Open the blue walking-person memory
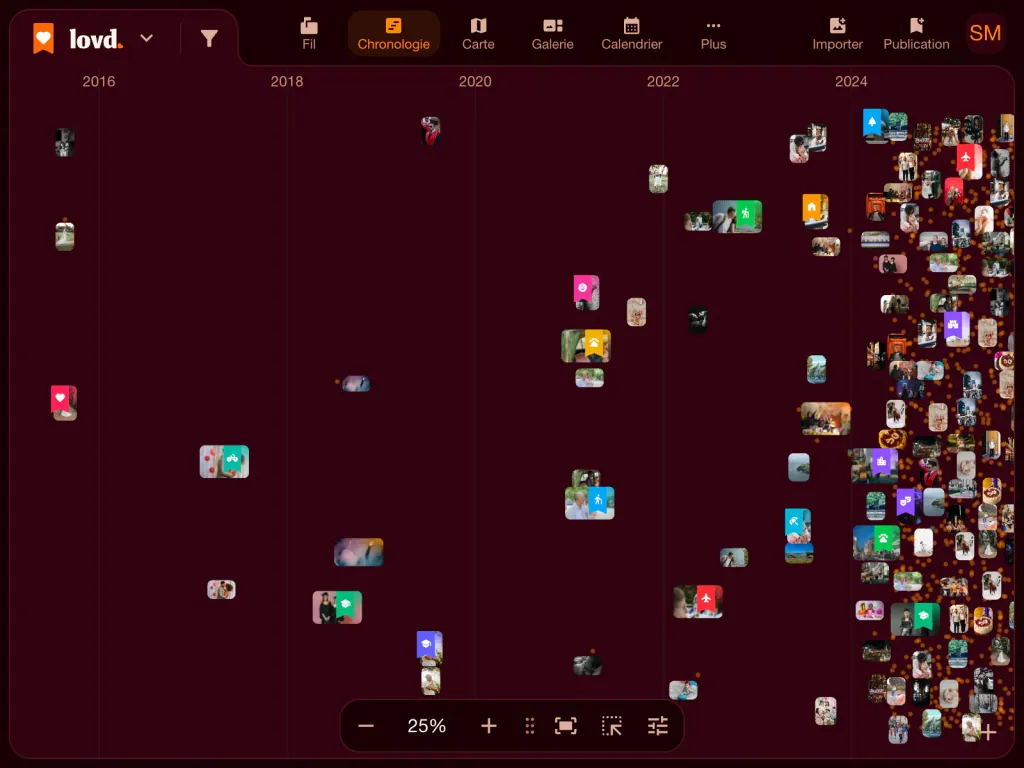This screenshot has height=768, width=1024. (x=590, y=503)
